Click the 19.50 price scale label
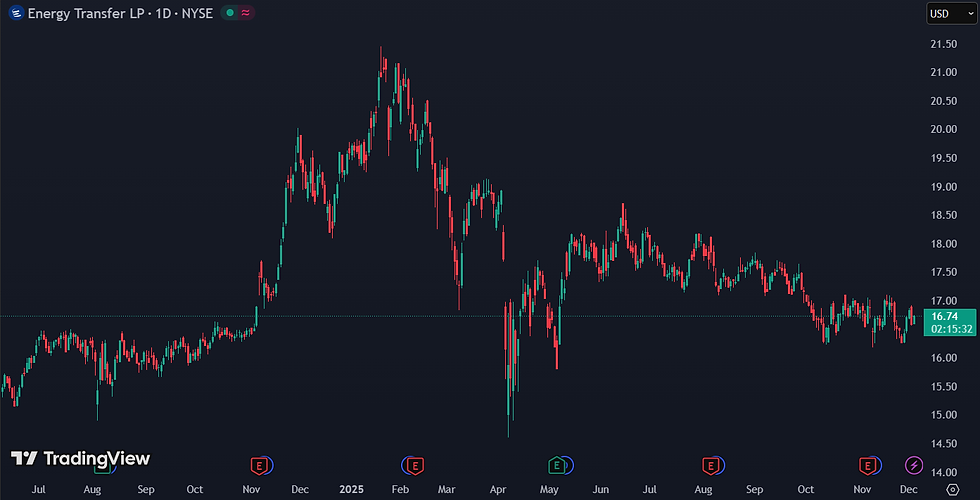The width and height of the screenshot is (980, 500). (943, 158)
